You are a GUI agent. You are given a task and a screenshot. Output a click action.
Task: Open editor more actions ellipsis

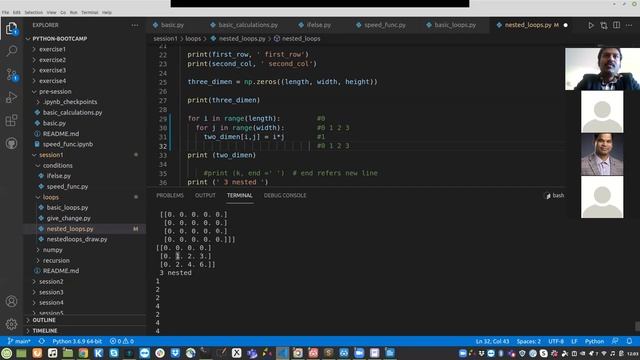(x=629, y=25)
